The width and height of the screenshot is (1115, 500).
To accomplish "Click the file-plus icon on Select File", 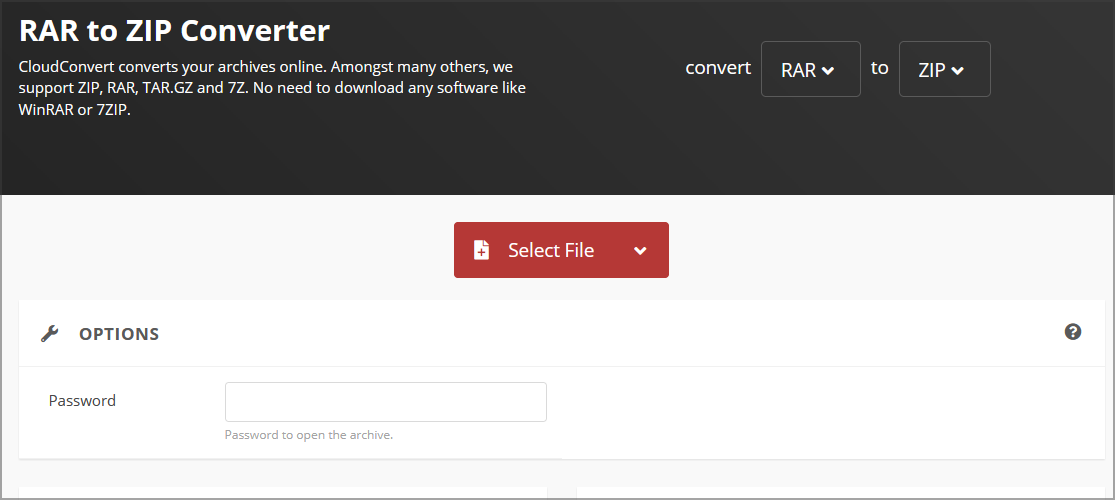I will [x=482, y=250].
